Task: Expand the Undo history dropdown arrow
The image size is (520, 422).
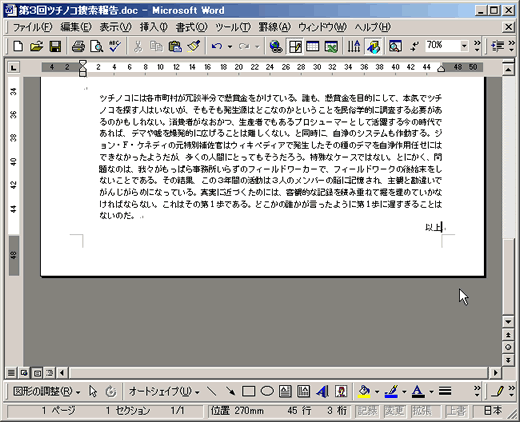Action: [x=230, y=46]
